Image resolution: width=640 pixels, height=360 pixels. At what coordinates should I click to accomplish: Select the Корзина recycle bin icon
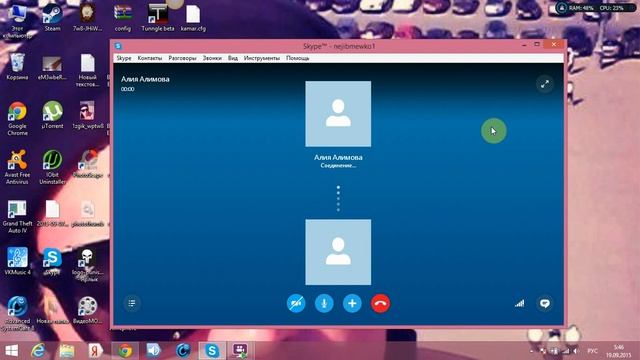(17, 67)
